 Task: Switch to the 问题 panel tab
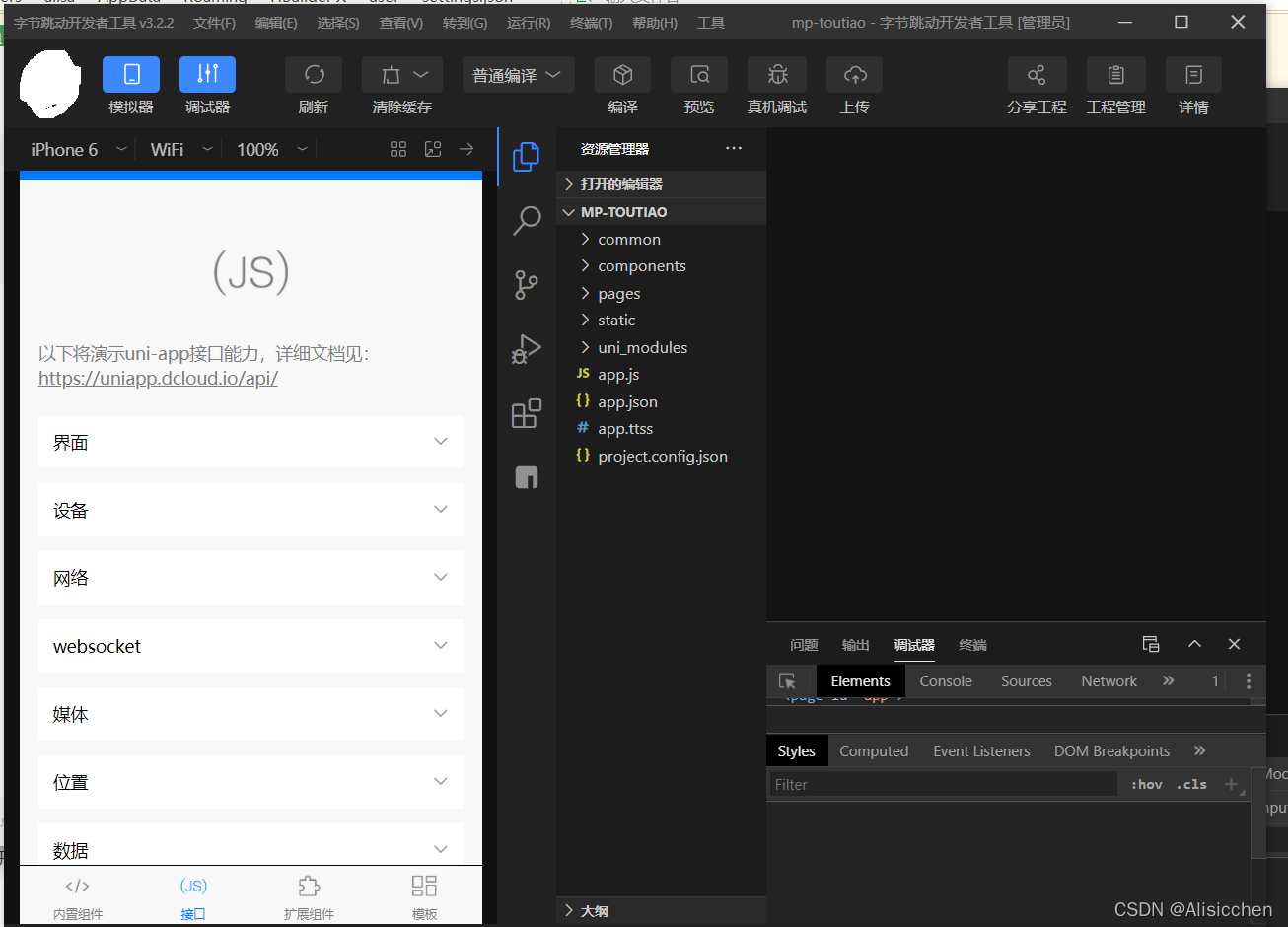(804, 645)
